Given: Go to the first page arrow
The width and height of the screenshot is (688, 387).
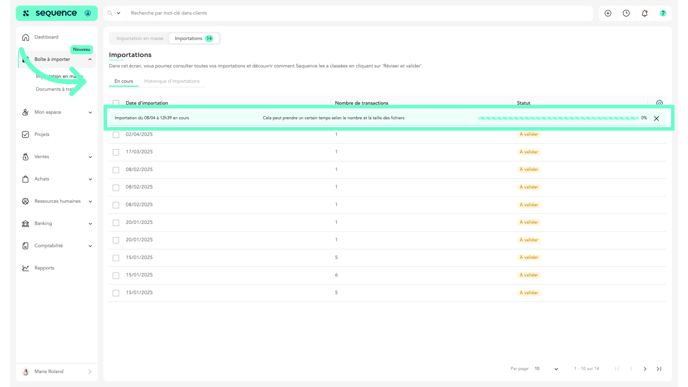Looking at the screenshot, I should point(617,369).
